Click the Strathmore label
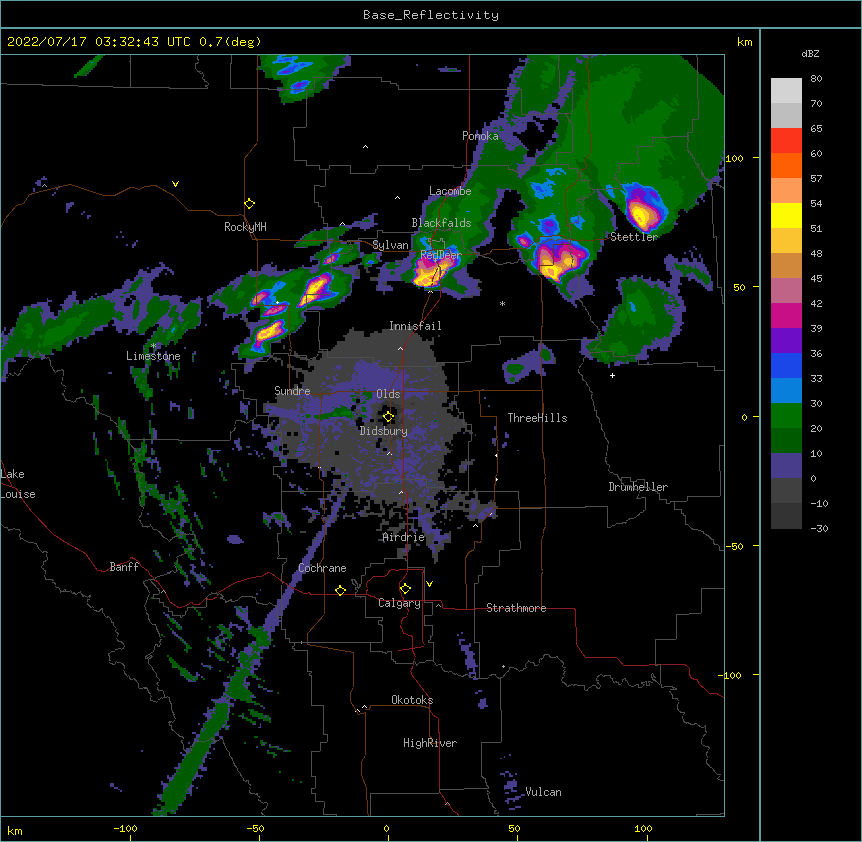This screenshot has width=862, height=842. 516,608
